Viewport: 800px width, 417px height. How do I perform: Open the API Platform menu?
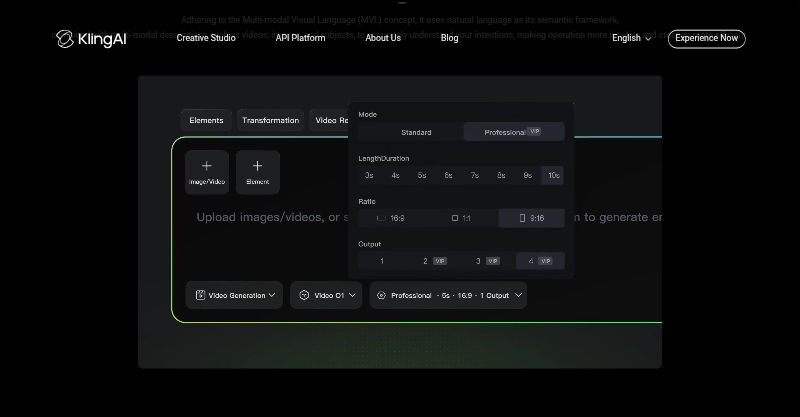point(300,38)
